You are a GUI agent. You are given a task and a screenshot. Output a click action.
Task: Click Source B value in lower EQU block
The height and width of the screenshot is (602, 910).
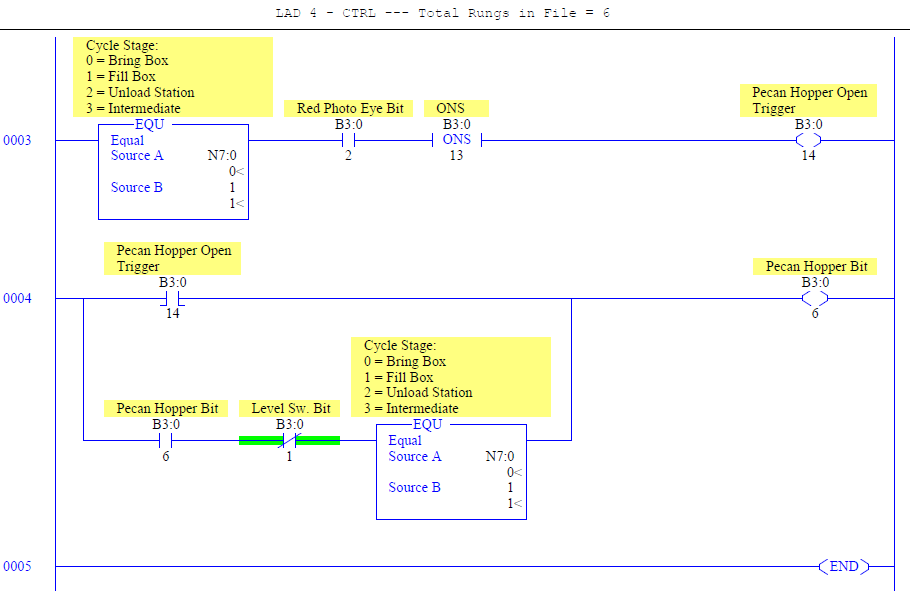pyautogui.click(x=510, y=488)
